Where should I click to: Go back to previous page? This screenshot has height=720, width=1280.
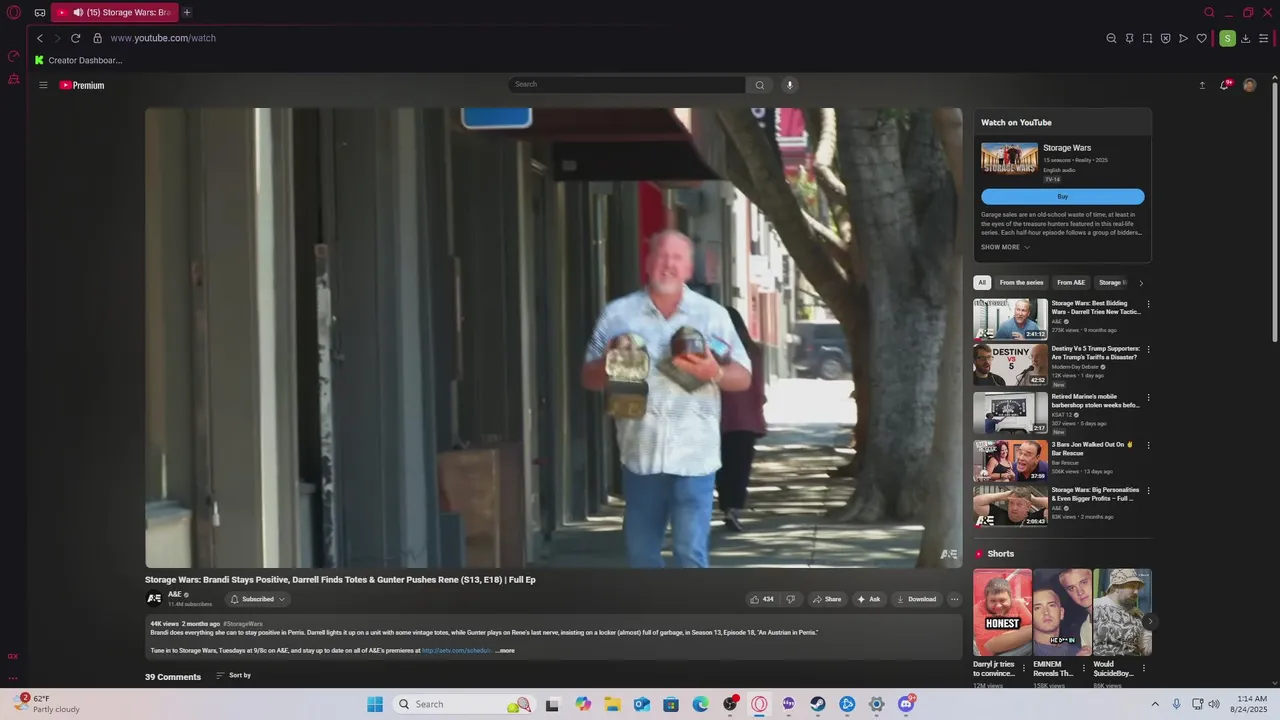40,38
